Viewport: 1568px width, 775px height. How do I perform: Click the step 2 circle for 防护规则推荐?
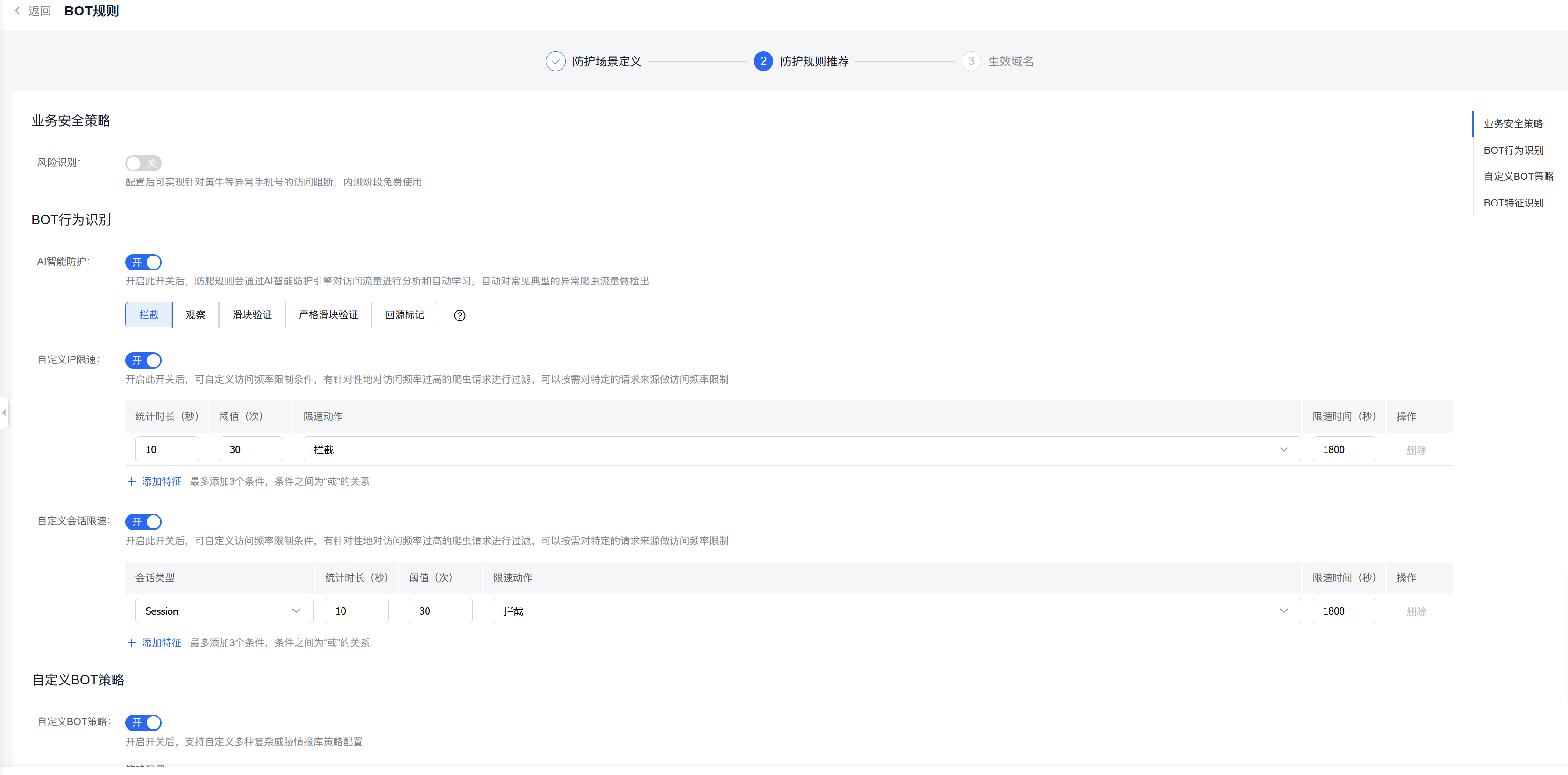click(x=763, y=61)
